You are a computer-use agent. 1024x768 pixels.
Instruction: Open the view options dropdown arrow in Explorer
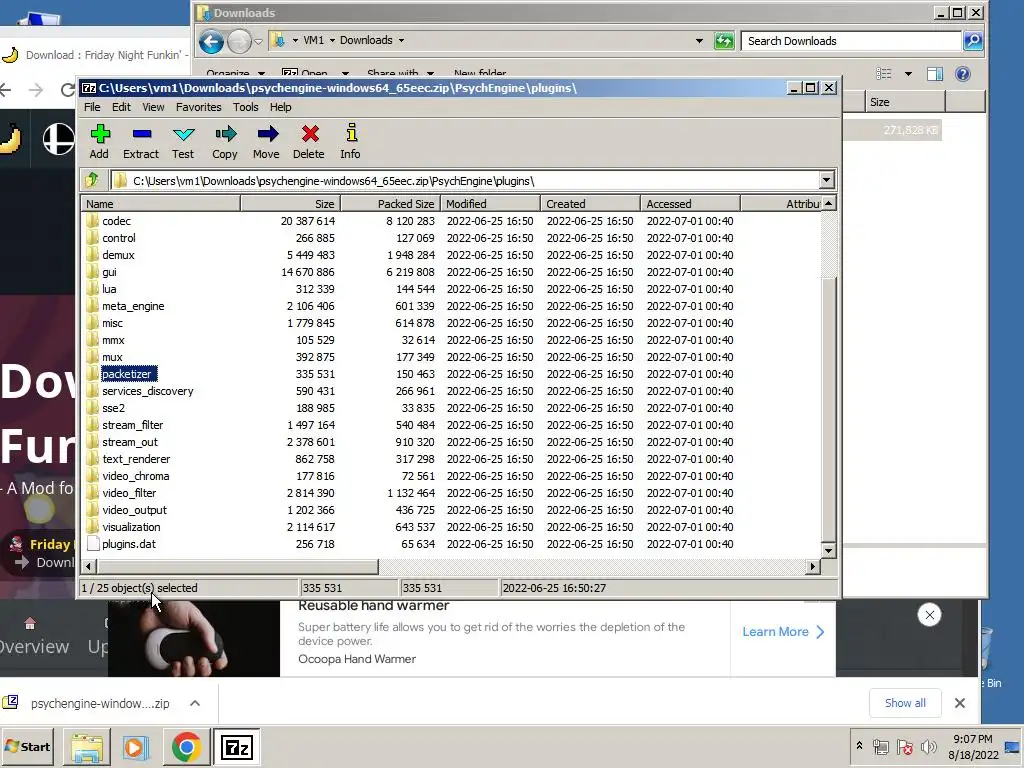[908, 74]
